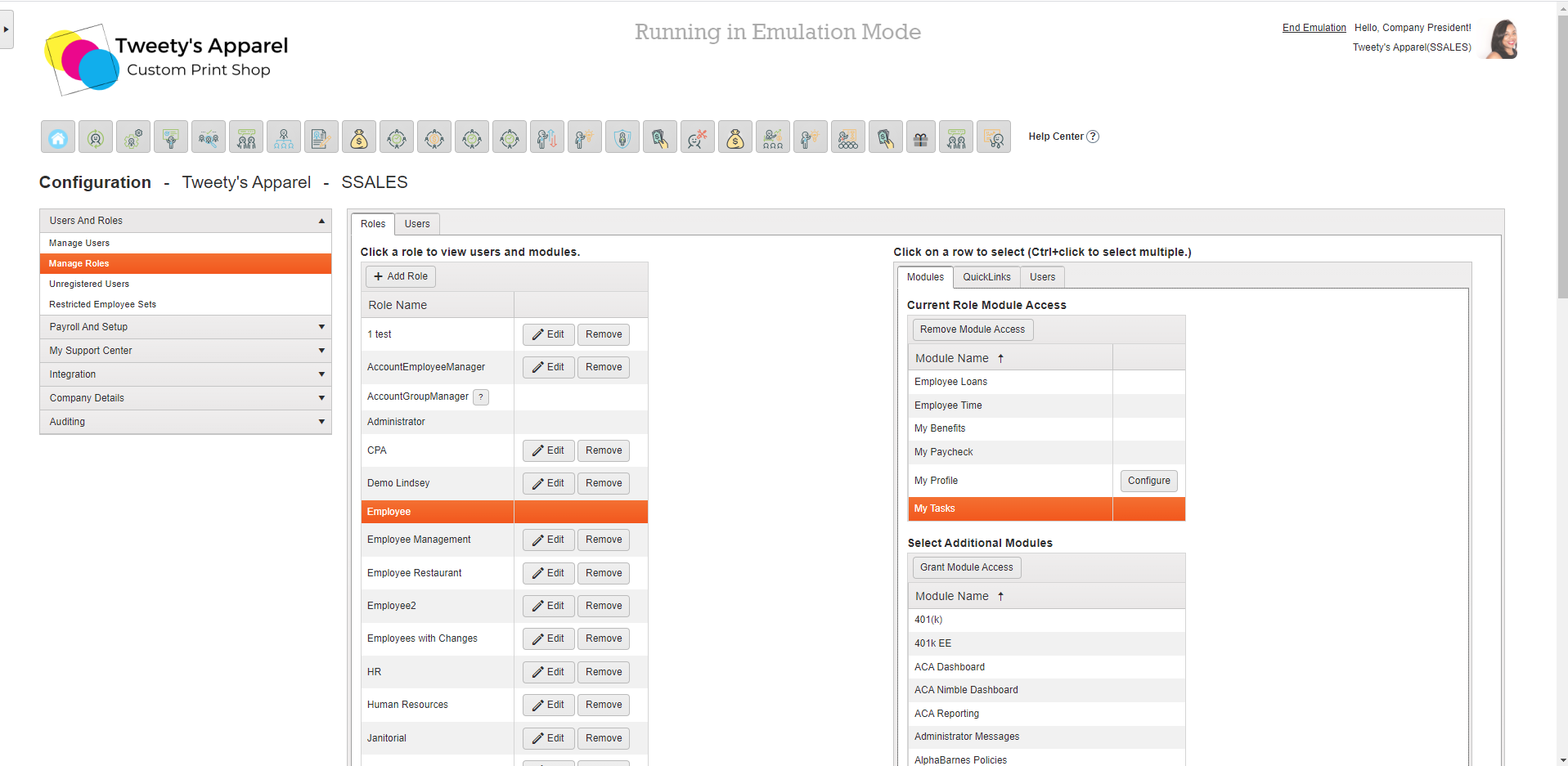This screenshot has width=1568, height=766.
Task: Expand the Auditing section
Action: [186, 422]
